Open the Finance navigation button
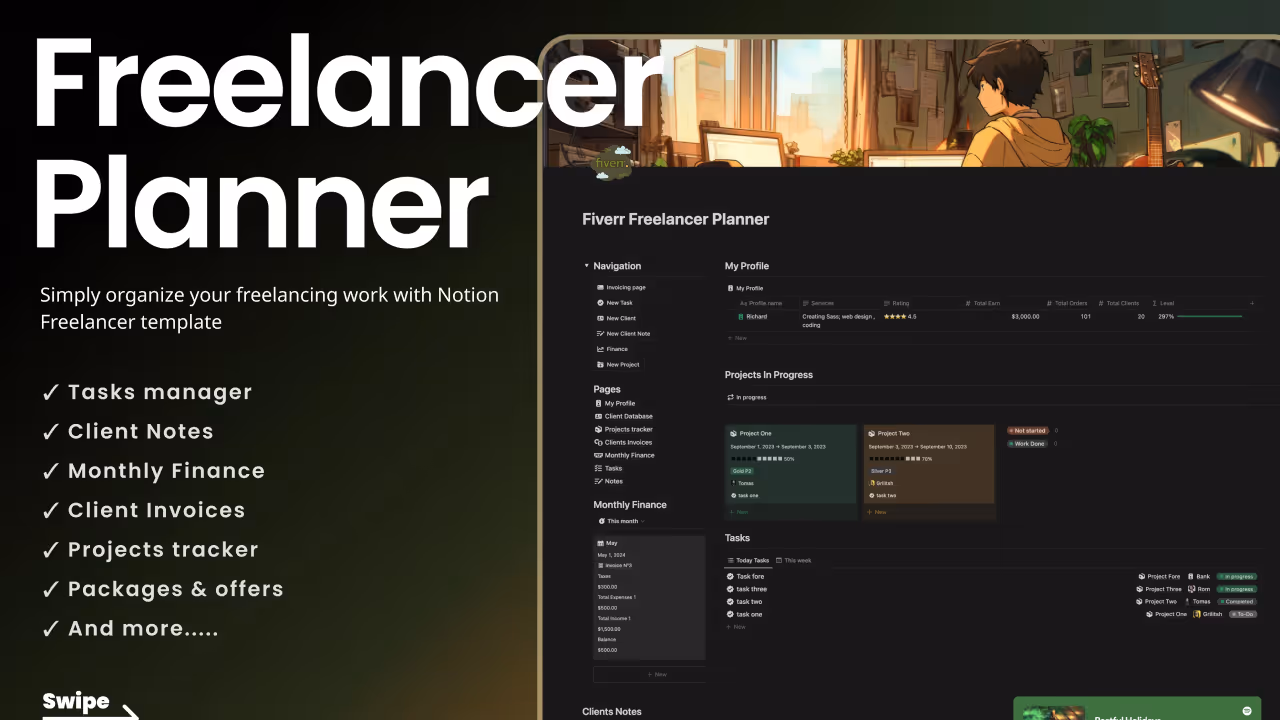Screen dimensions: 1280x720 611,349
